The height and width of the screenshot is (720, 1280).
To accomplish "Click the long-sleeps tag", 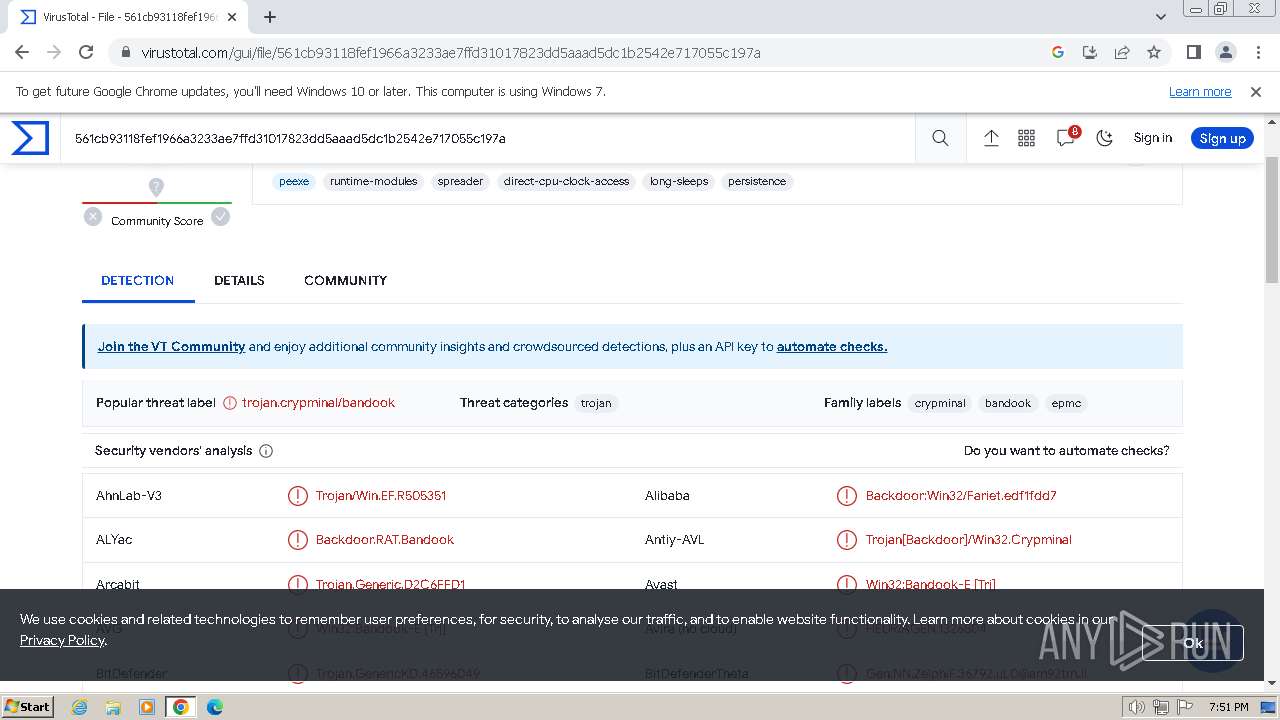I will (x=679, y=181).
